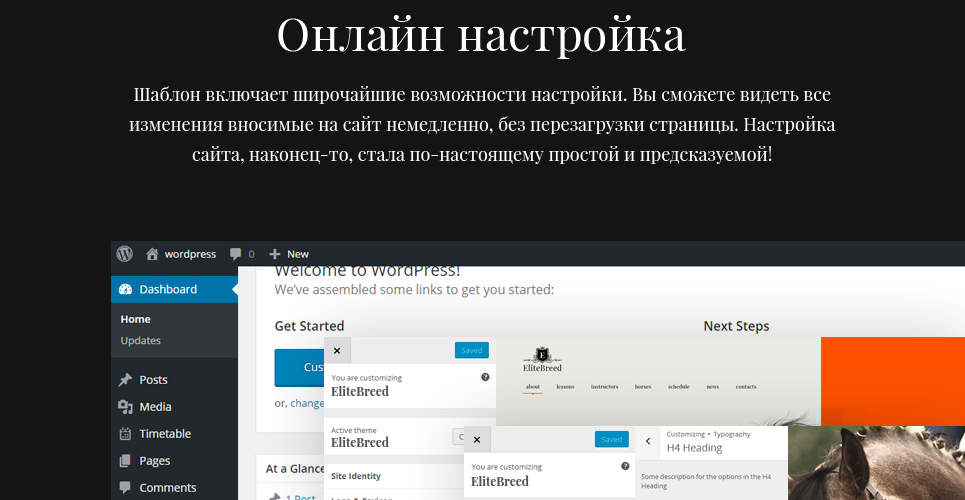Click the orange block in site preview
The height and width of the screenshot is (500, 965).
893,381
